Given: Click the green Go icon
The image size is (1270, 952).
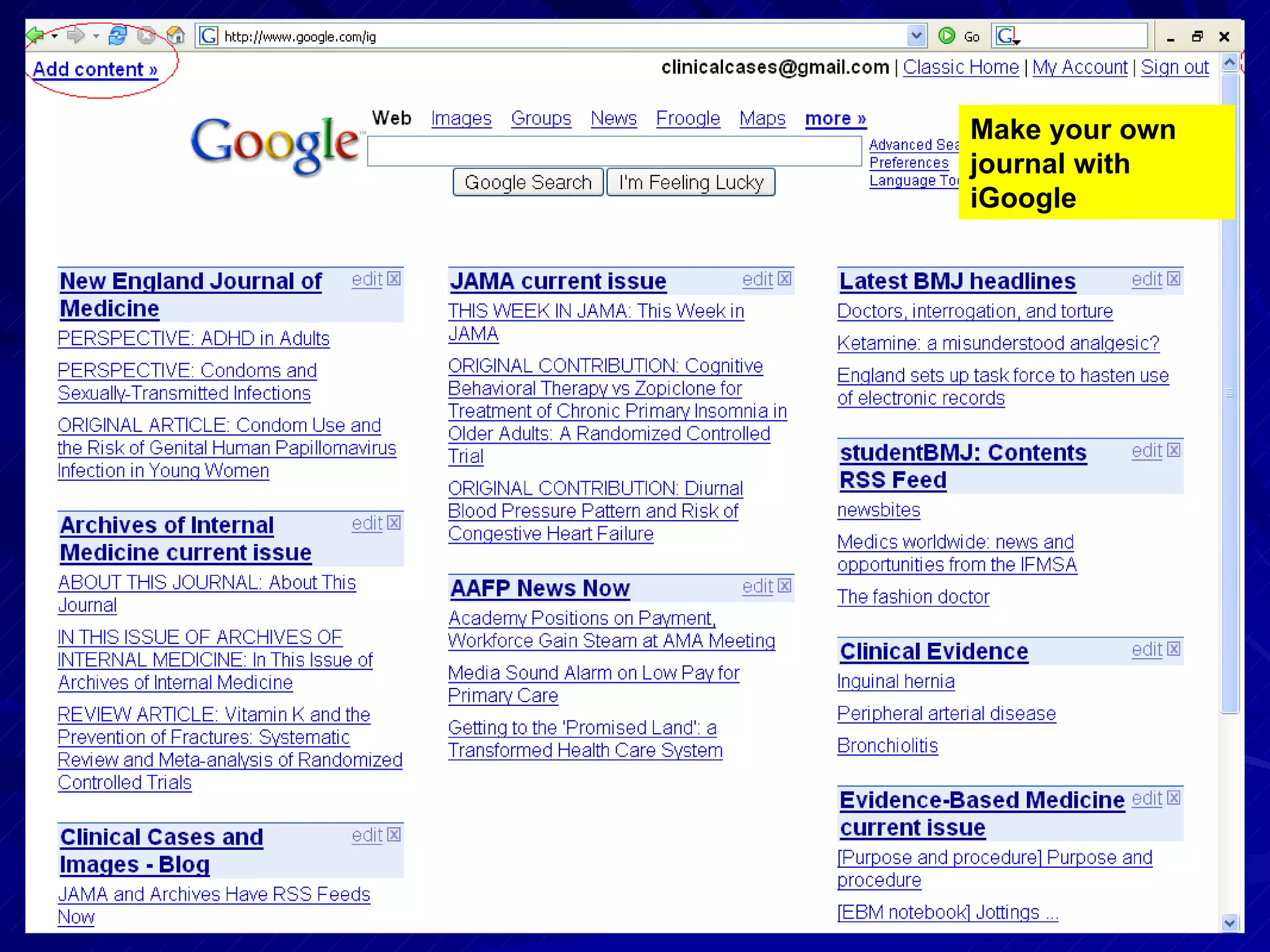Looking at the screenshot, I should (x=946, y=36).
